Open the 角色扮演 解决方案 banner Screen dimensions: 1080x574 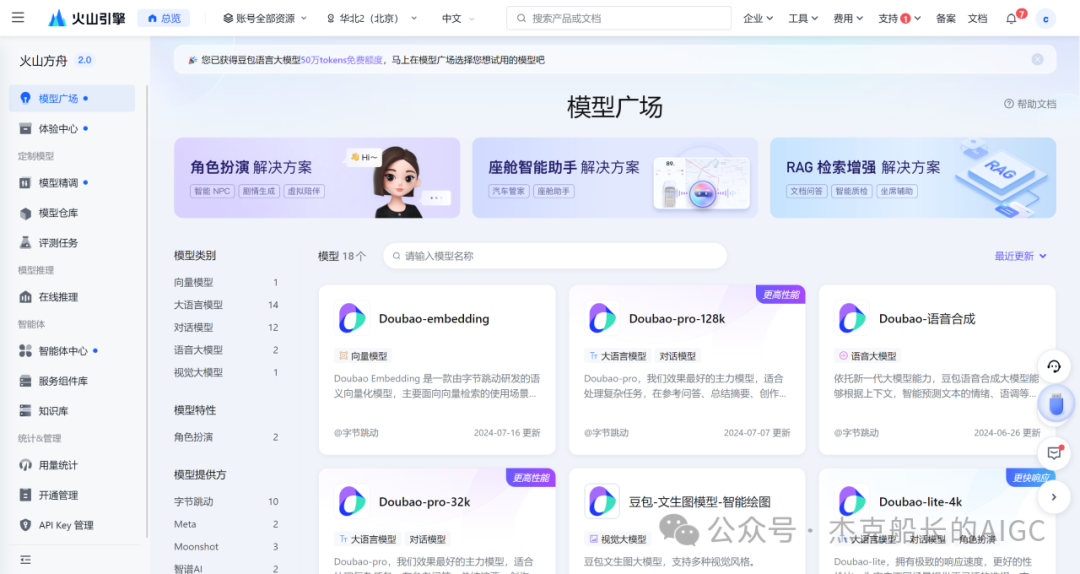tap(317, 178)
